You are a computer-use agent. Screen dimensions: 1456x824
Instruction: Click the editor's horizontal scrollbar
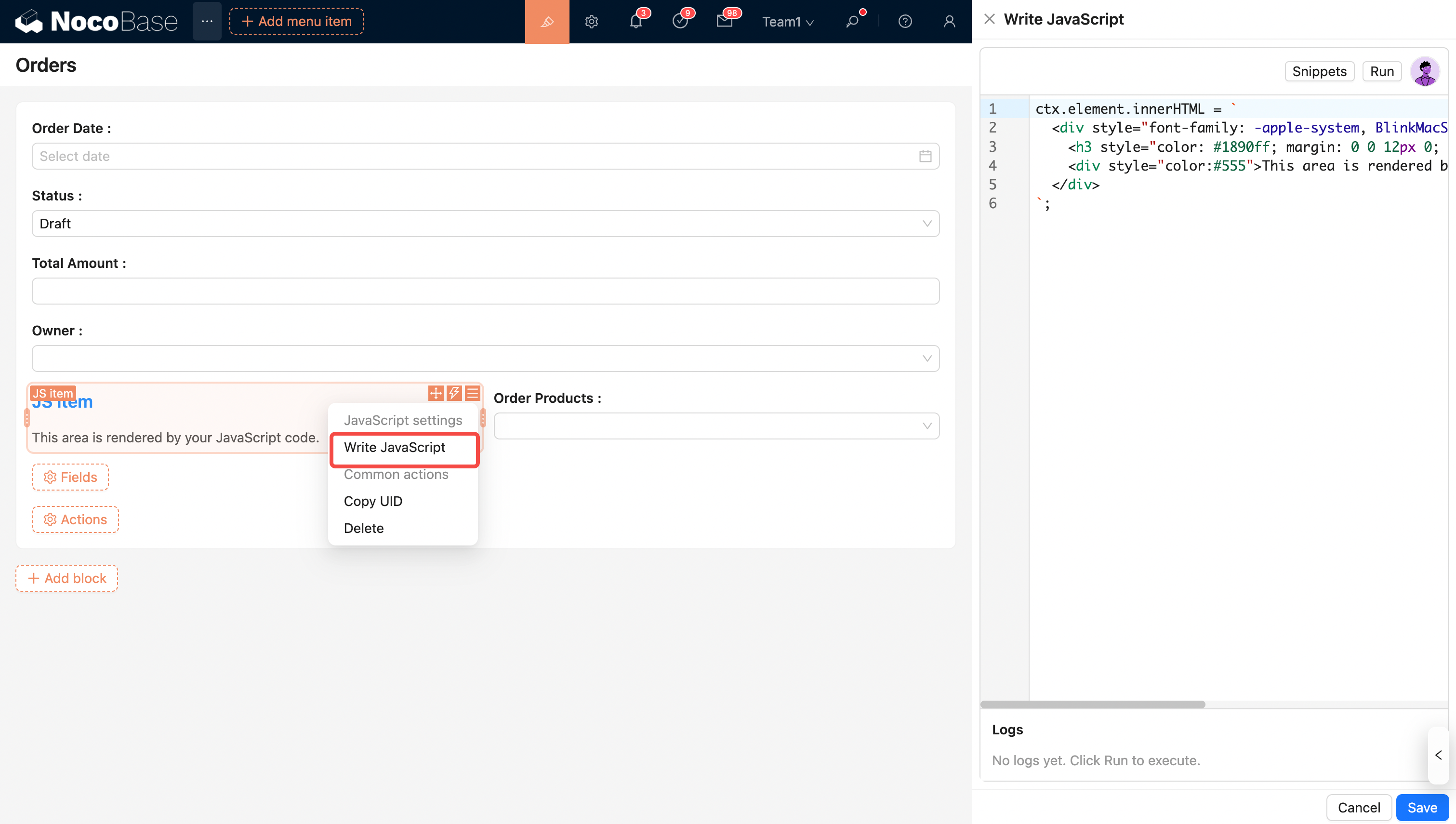click(x=1092, y=704)
